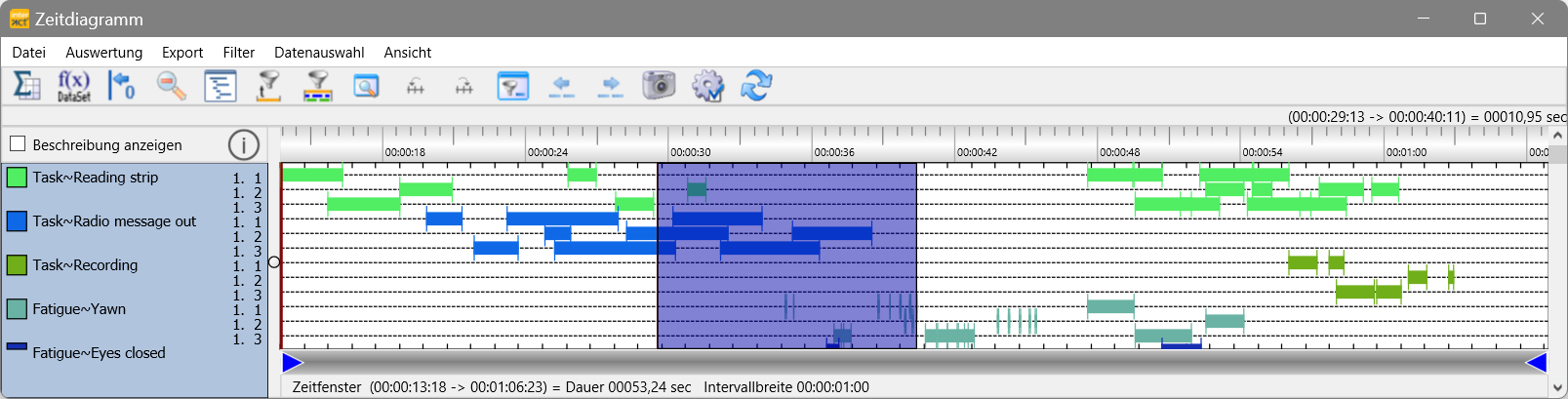Click the scrollbar up arrow at right edge
Image resolution: width=1568 pixels, height=399 pixels.
[1558, 136]
